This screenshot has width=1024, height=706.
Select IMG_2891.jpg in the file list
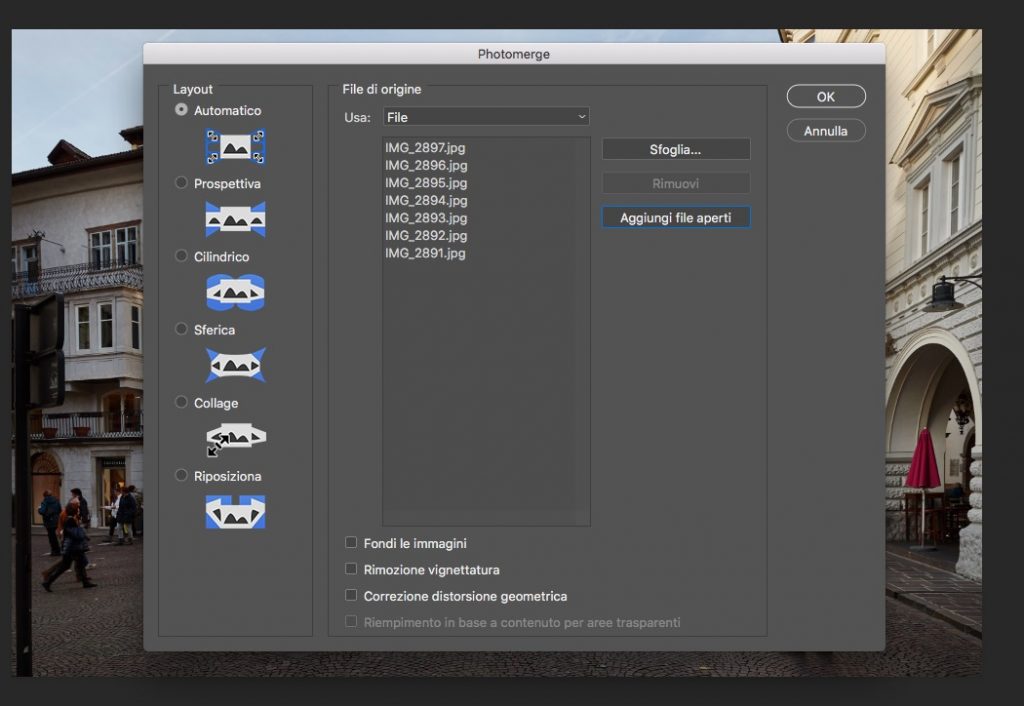pos(425,253)
